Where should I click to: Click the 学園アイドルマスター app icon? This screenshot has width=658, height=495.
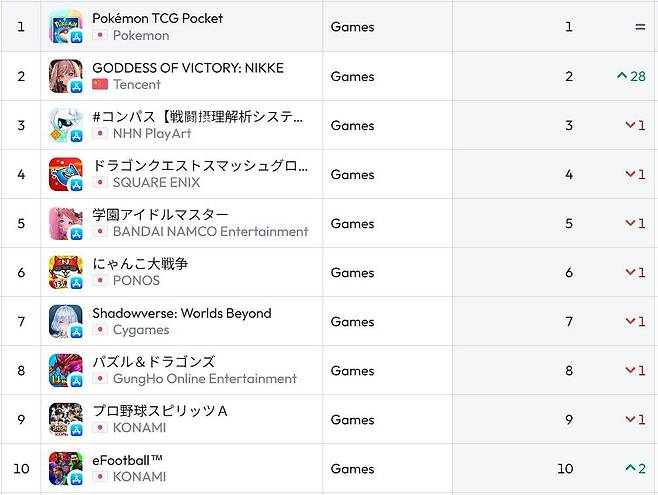[x=65, y=223]
